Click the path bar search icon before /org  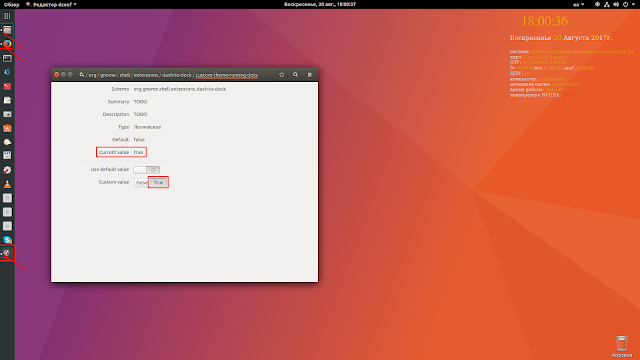(x=82, y=75)
